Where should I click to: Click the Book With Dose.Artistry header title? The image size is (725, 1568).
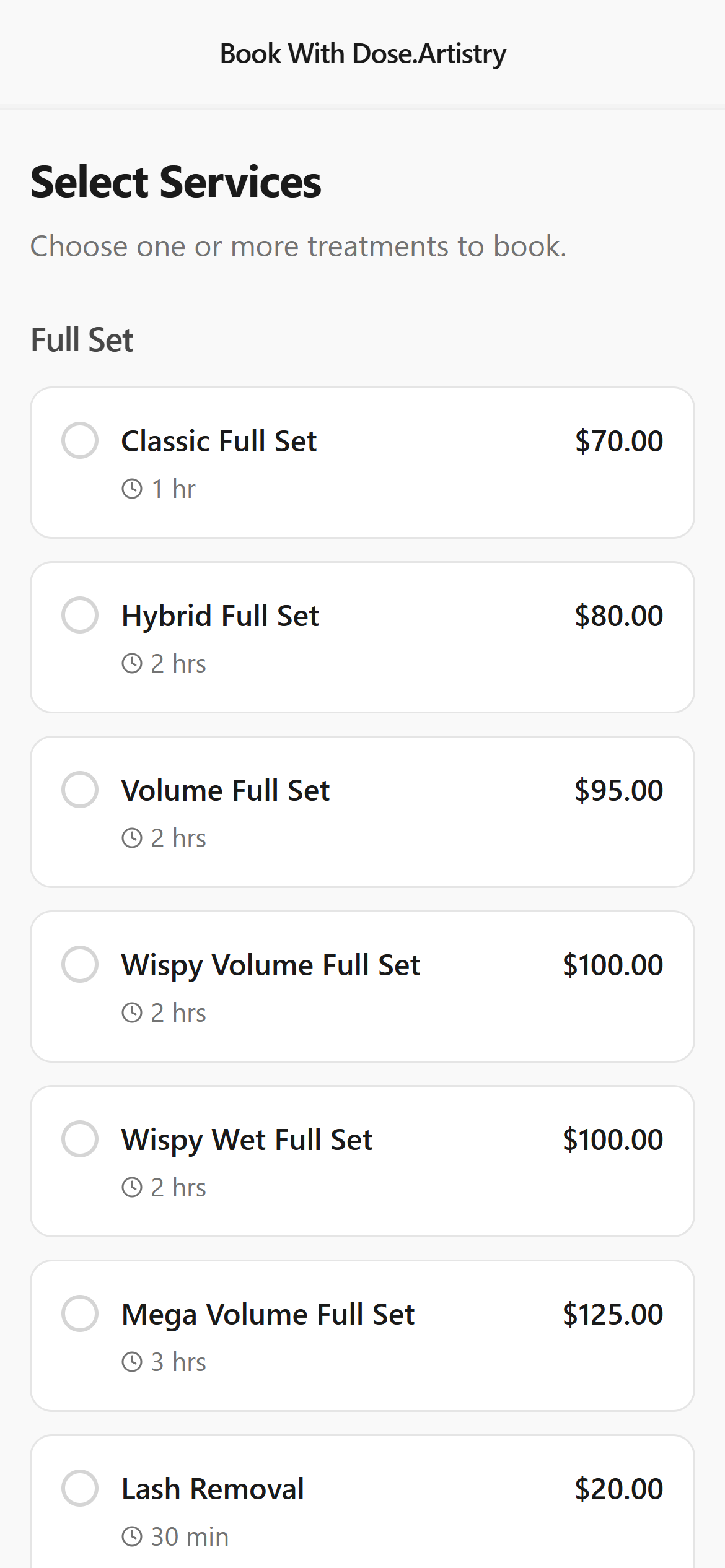click(362, 54)
